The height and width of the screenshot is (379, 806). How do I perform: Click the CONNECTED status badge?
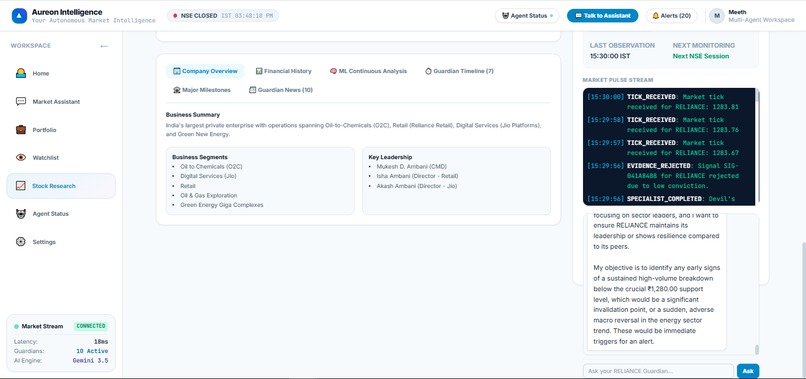click(91, 327)
